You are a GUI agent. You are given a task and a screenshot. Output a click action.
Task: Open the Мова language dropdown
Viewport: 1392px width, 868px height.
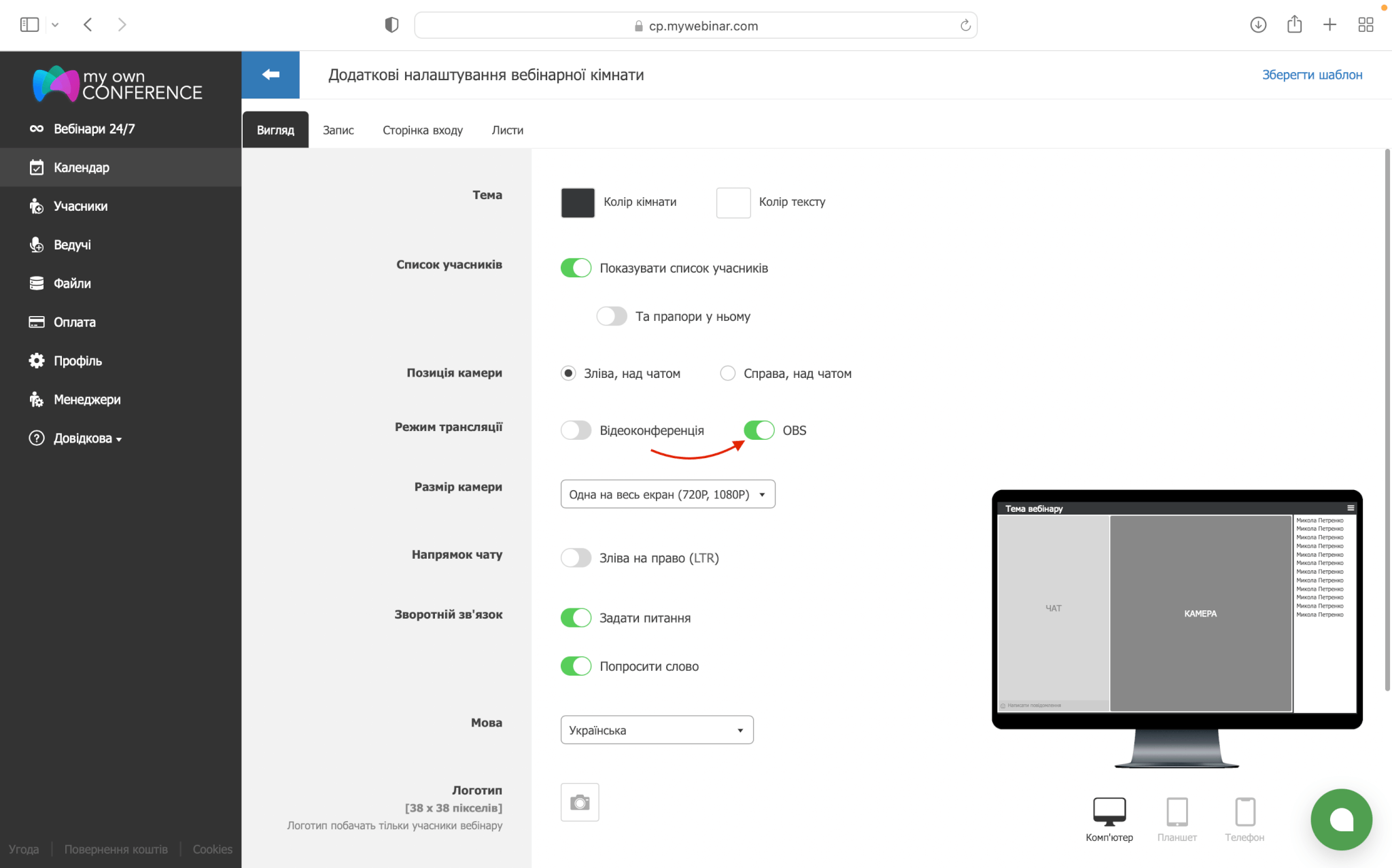(657, 730)
